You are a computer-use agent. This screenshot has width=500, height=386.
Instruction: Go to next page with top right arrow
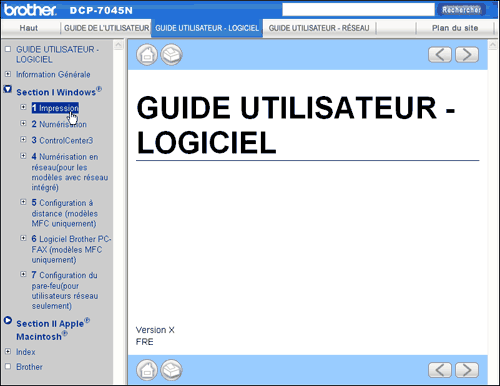pyautogui.click(x=467, y=55)
